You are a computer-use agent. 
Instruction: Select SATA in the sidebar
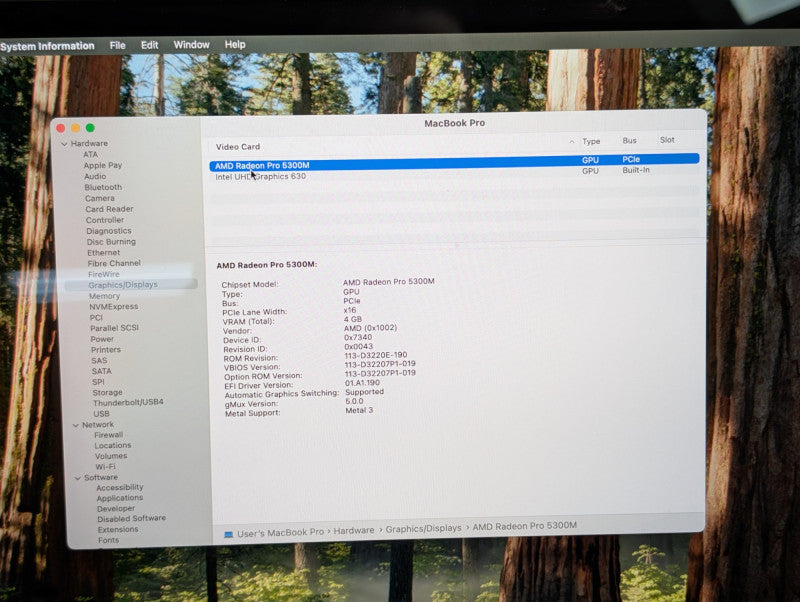(x=102, y=371)
